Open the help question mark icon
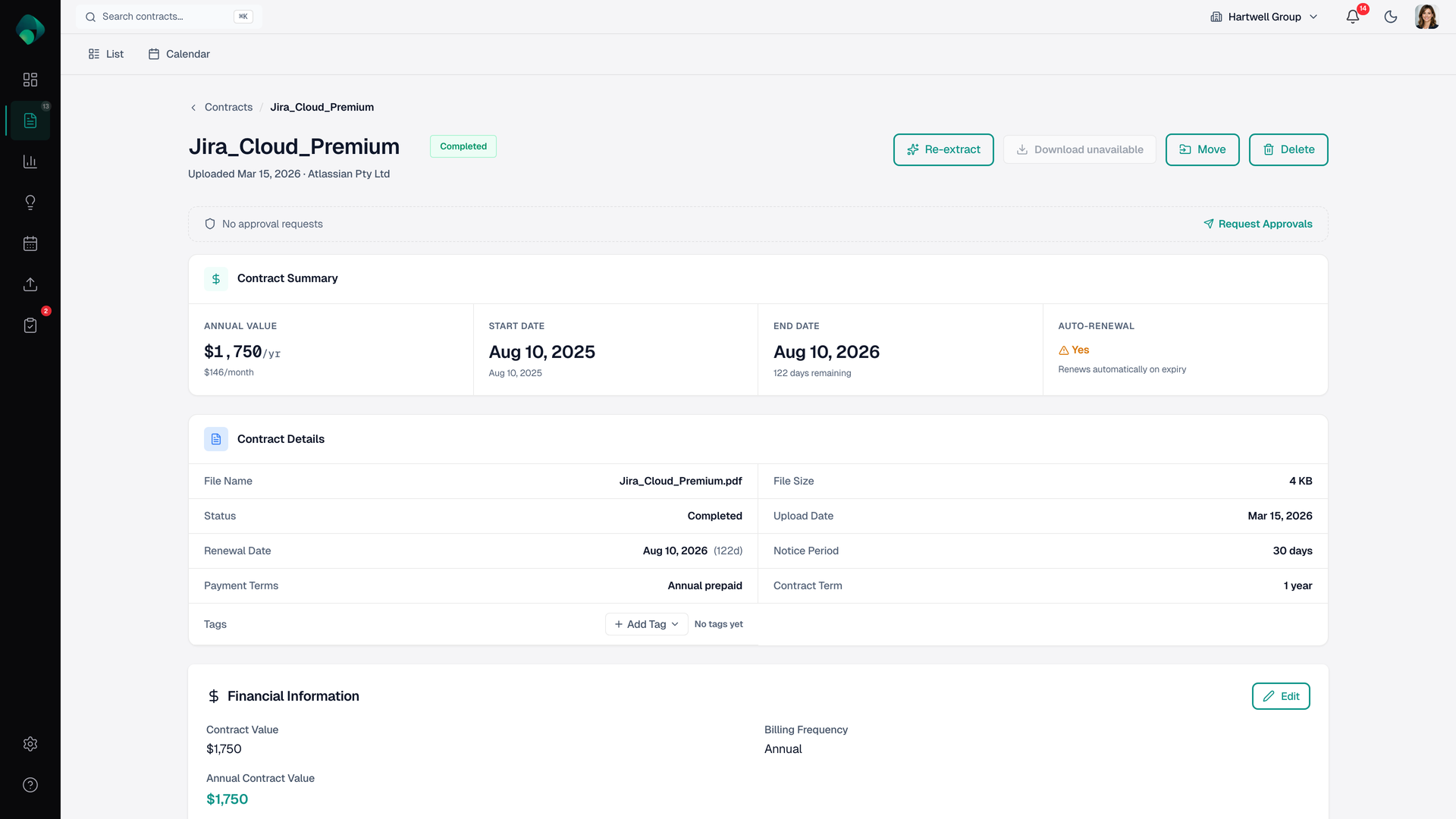This screenshot has height=819, width=1456. pos(30,785)
